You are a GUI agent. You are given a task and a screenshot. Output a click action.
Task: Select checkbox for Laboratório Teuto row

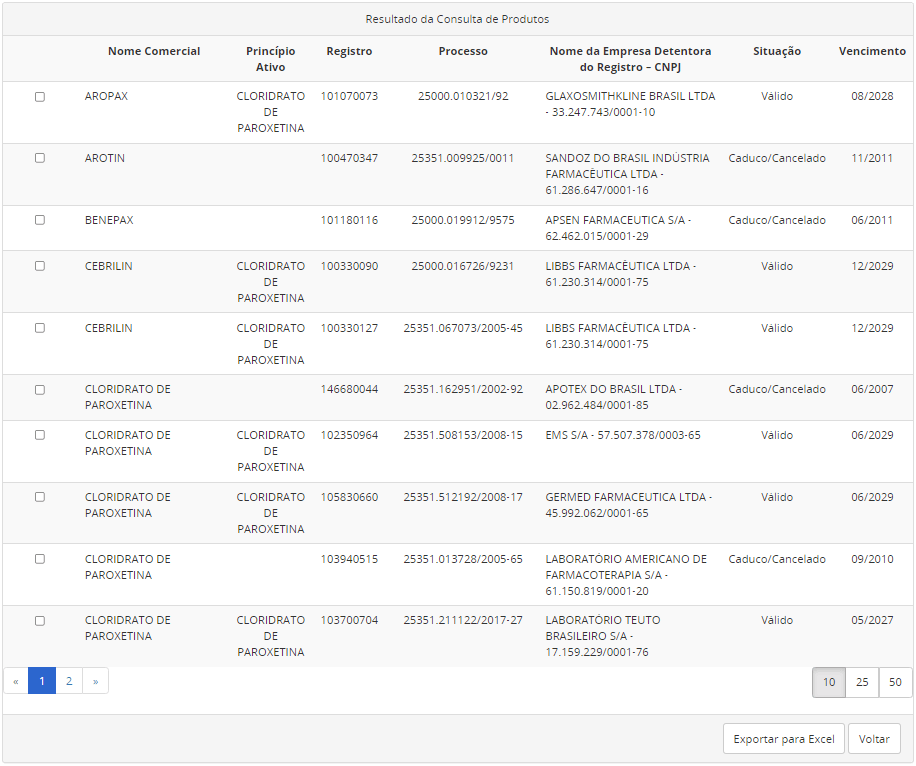coord(40,621)
